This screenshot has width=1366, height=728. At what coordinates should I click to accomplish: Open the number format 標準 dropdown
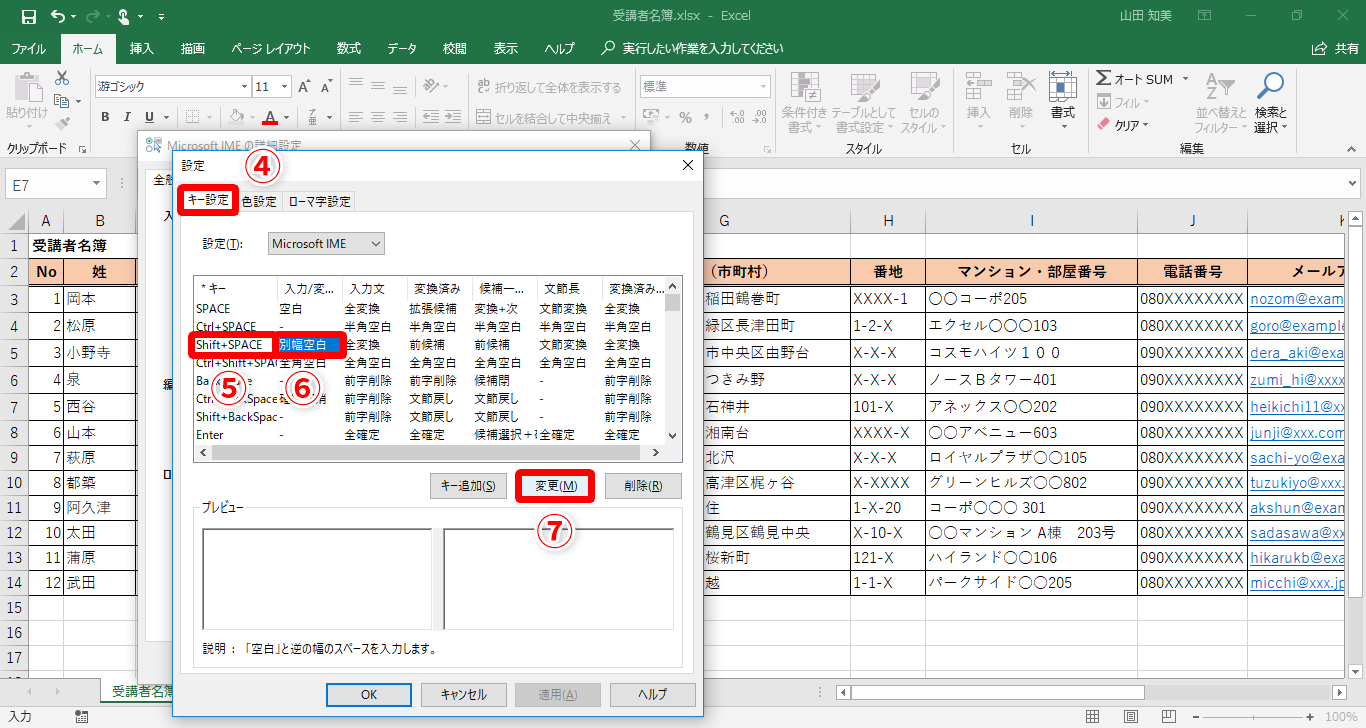pyautogui.click(x=762, y=87)
